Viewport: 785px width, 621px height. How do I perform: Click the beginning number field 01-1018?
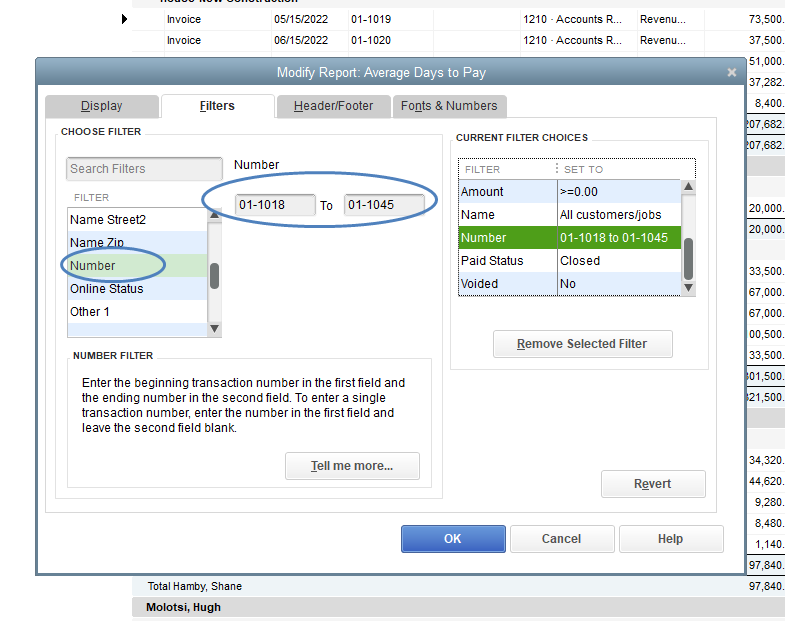[275, 205]
